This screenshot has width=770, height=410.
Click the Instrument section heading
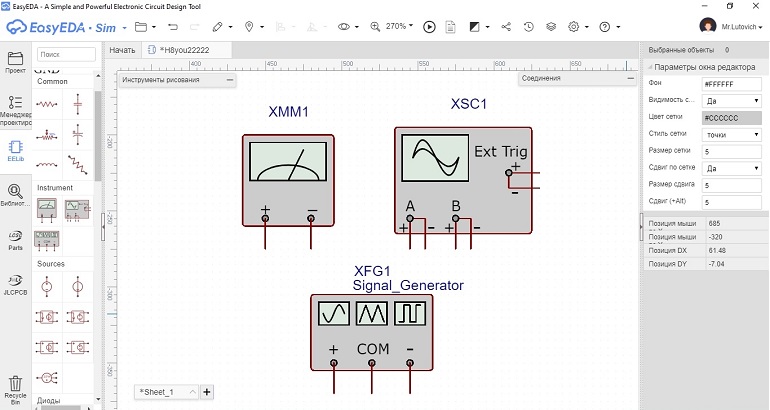[55, 188]
